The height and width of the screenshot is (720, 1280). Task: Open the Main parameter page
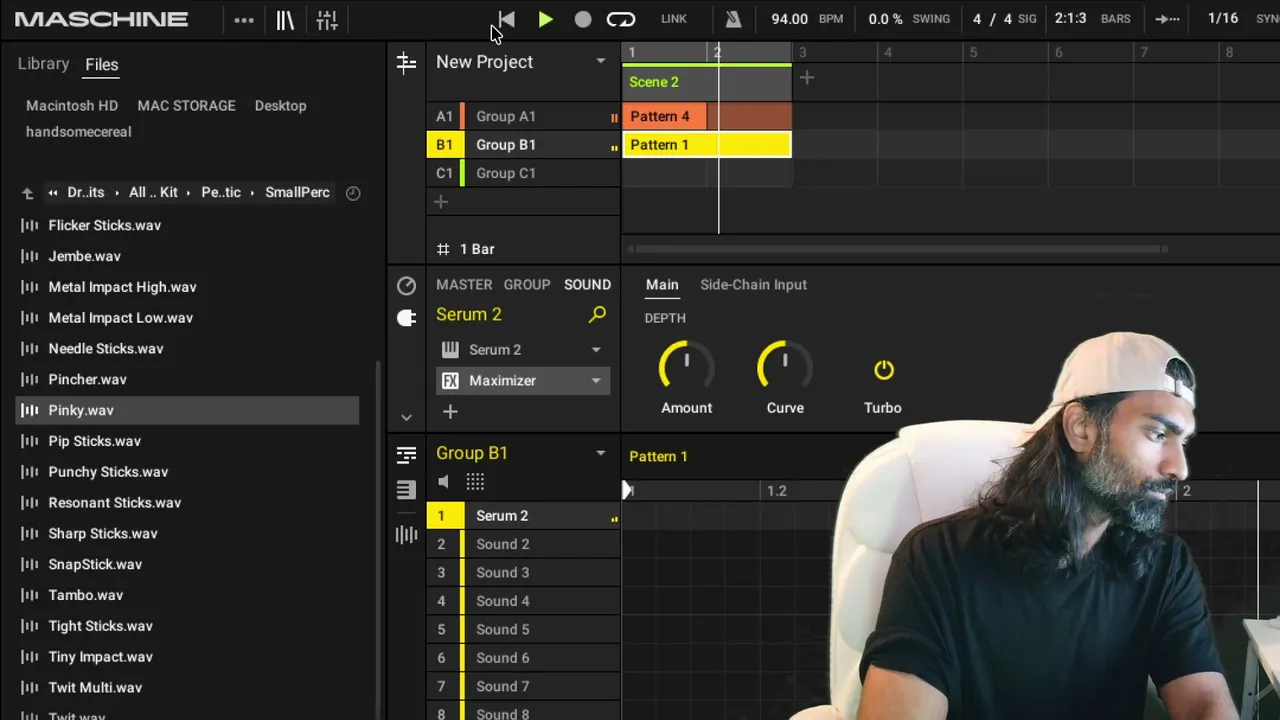coord(662,285)
